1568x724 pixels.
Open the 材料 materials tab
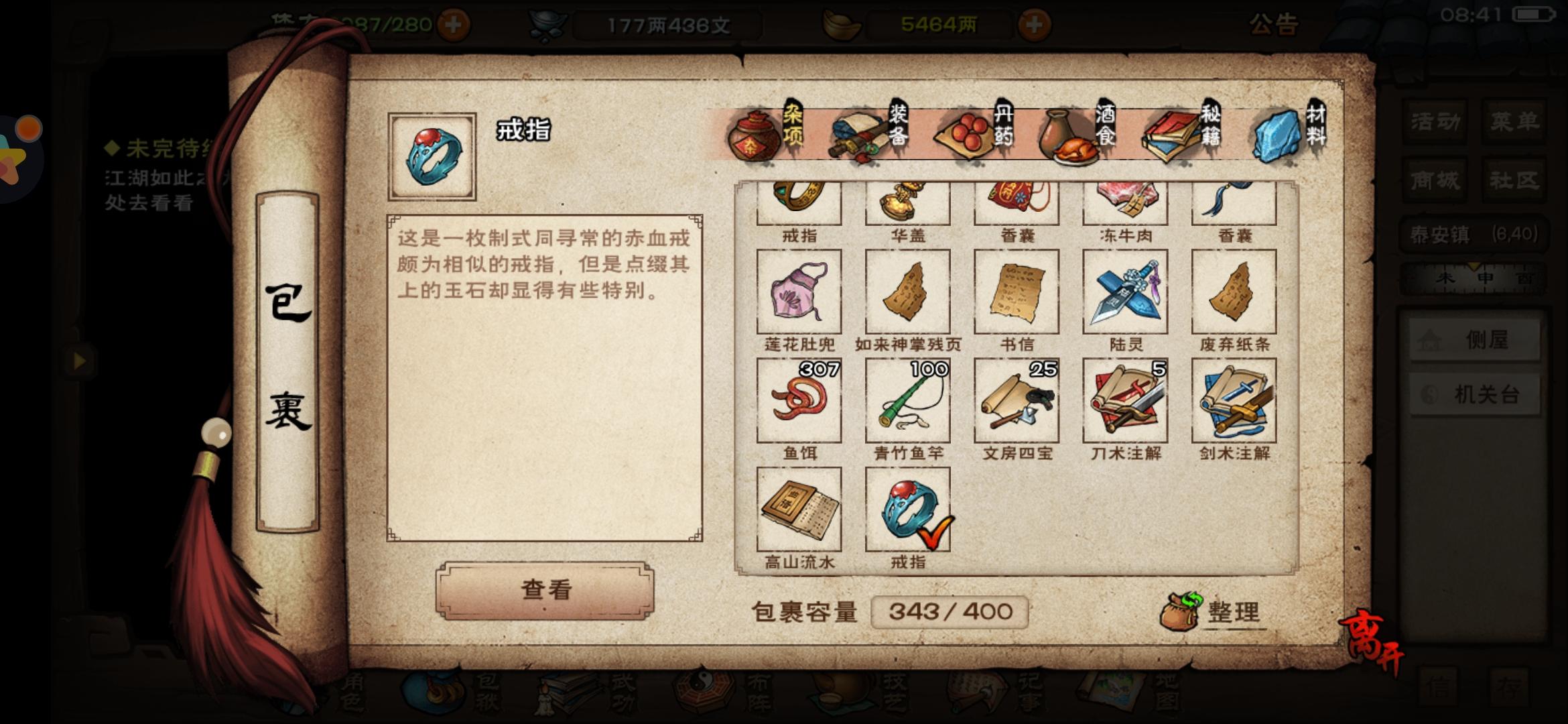click(x=1289, y=133)
